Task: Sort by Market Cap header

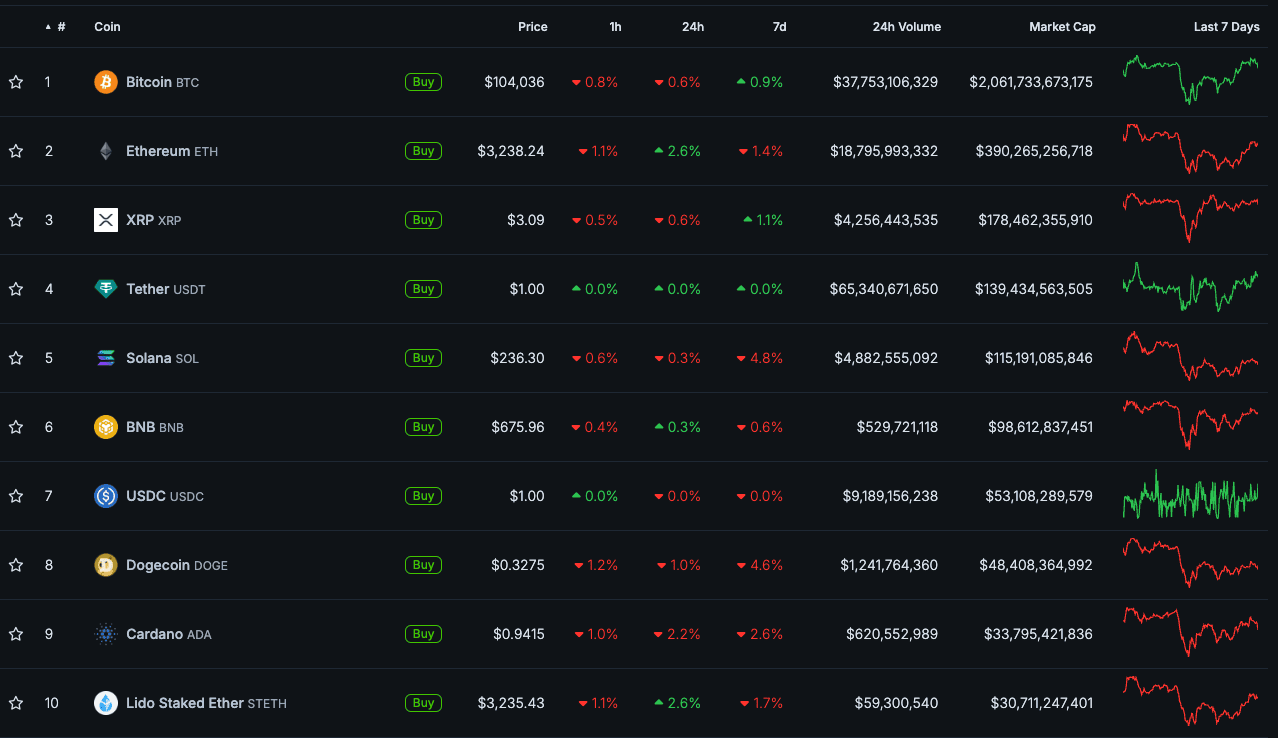Action: click(1062, 27)
